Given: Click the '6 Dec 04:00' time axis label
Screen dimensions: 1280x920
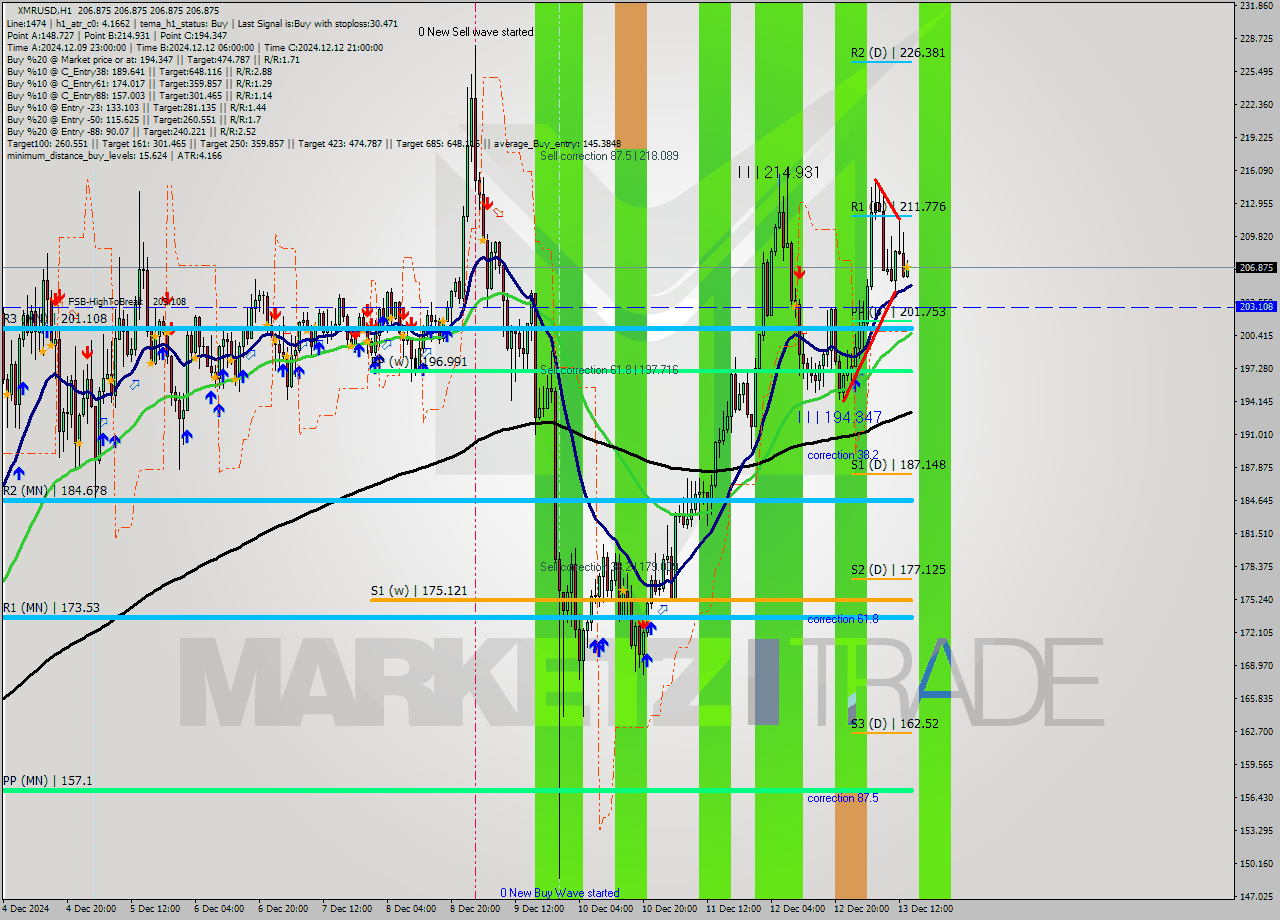Looking at the screenshot, I should 219,909.
